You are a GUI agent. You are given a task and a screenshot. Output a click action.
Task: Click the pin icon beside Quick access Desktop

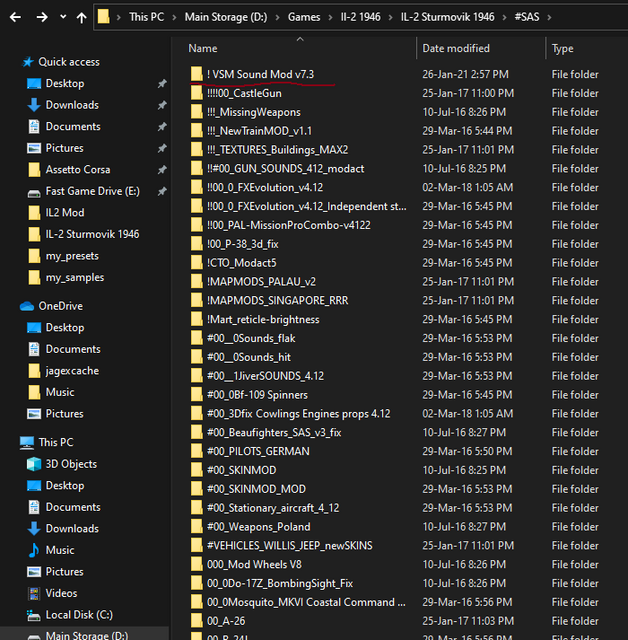tap(162, 84)
